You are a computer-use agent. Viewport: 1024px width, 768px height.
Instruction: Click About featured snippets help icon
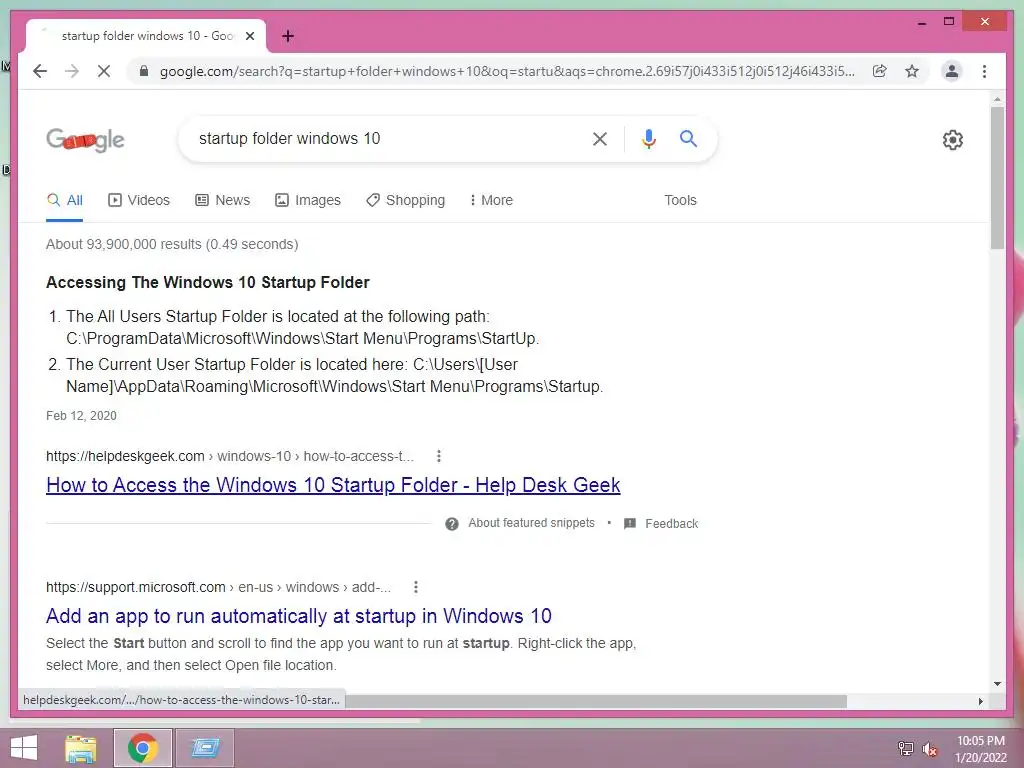452,524
